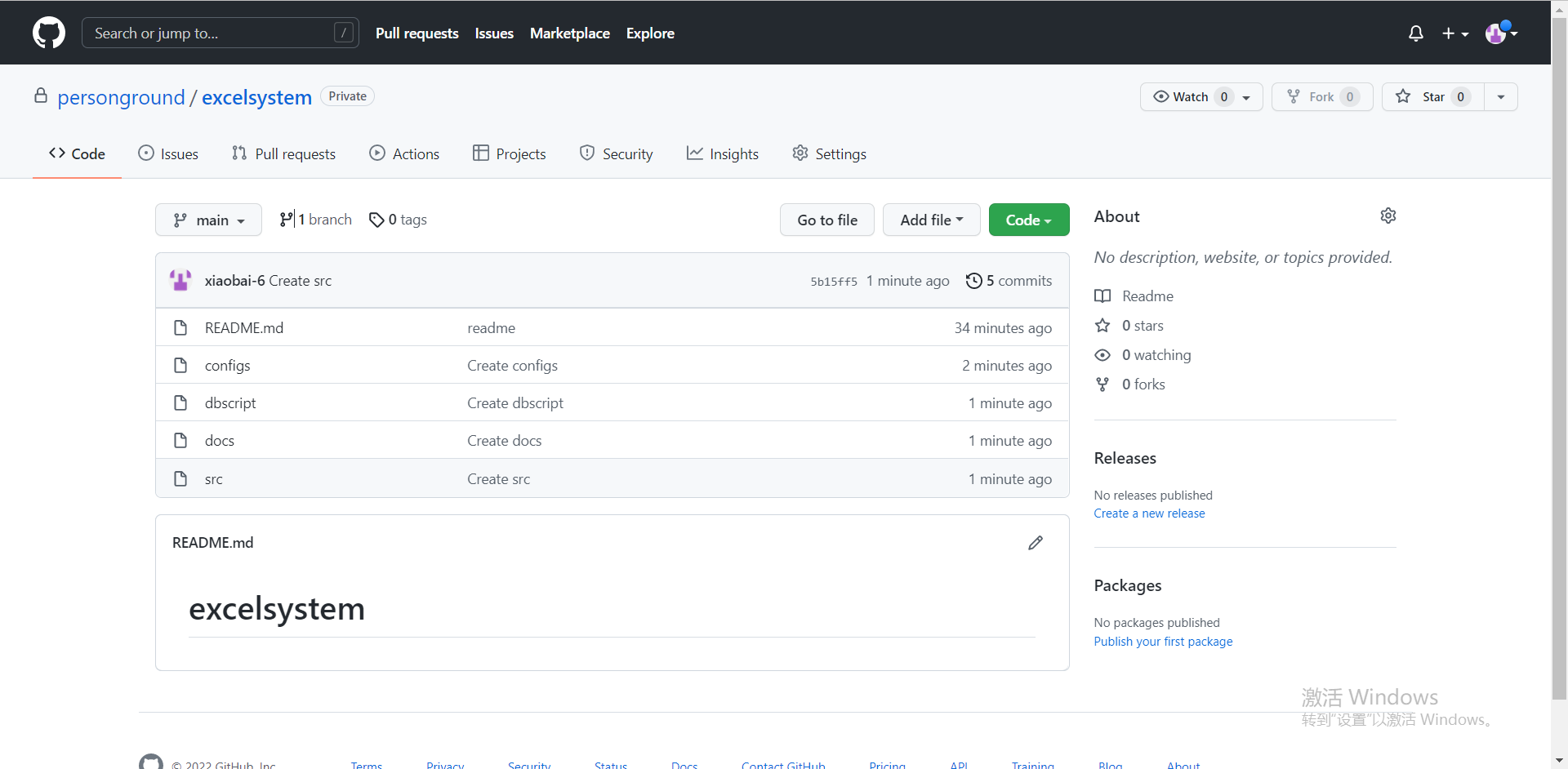This screenshot has height=769, width=1568.
Task: Switch to the Actions tab
Action: (x=404, y=153)
